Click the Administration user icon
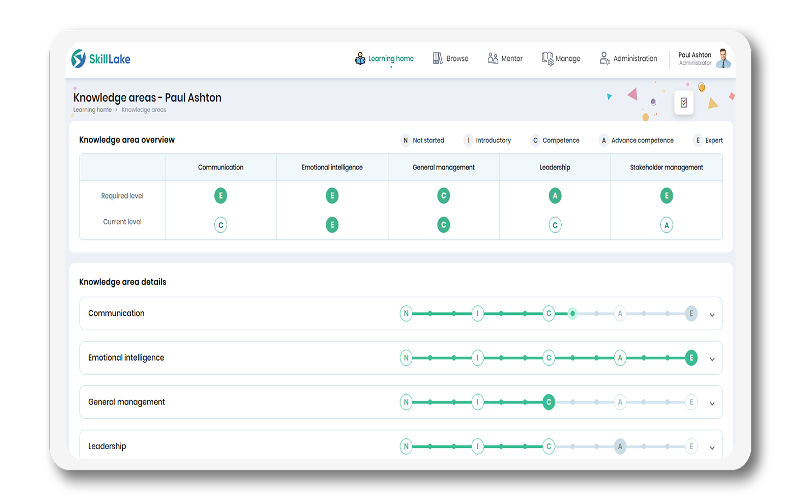 [604, 59]
